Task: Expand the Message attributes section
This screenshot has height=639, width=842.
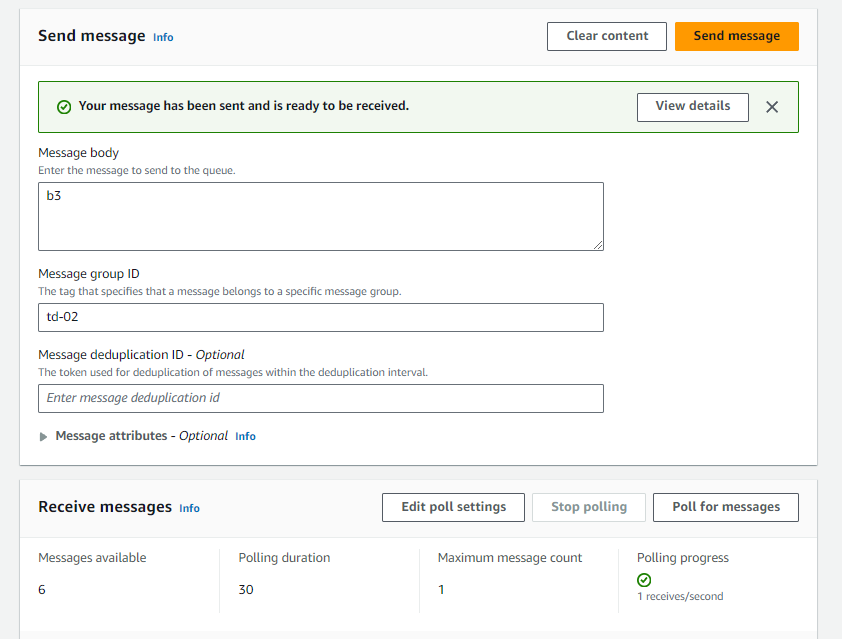Action: coord(43,436)
